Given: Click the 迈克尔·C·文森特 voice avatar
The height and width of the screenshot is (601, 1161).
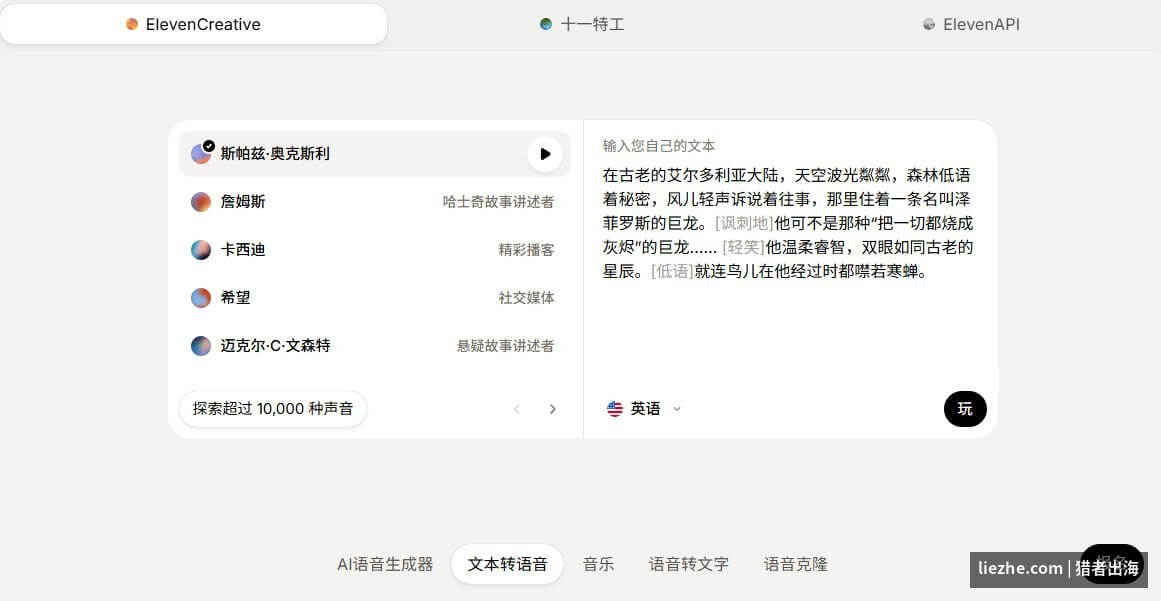Looking at the screenshot, I should [201, 346].
